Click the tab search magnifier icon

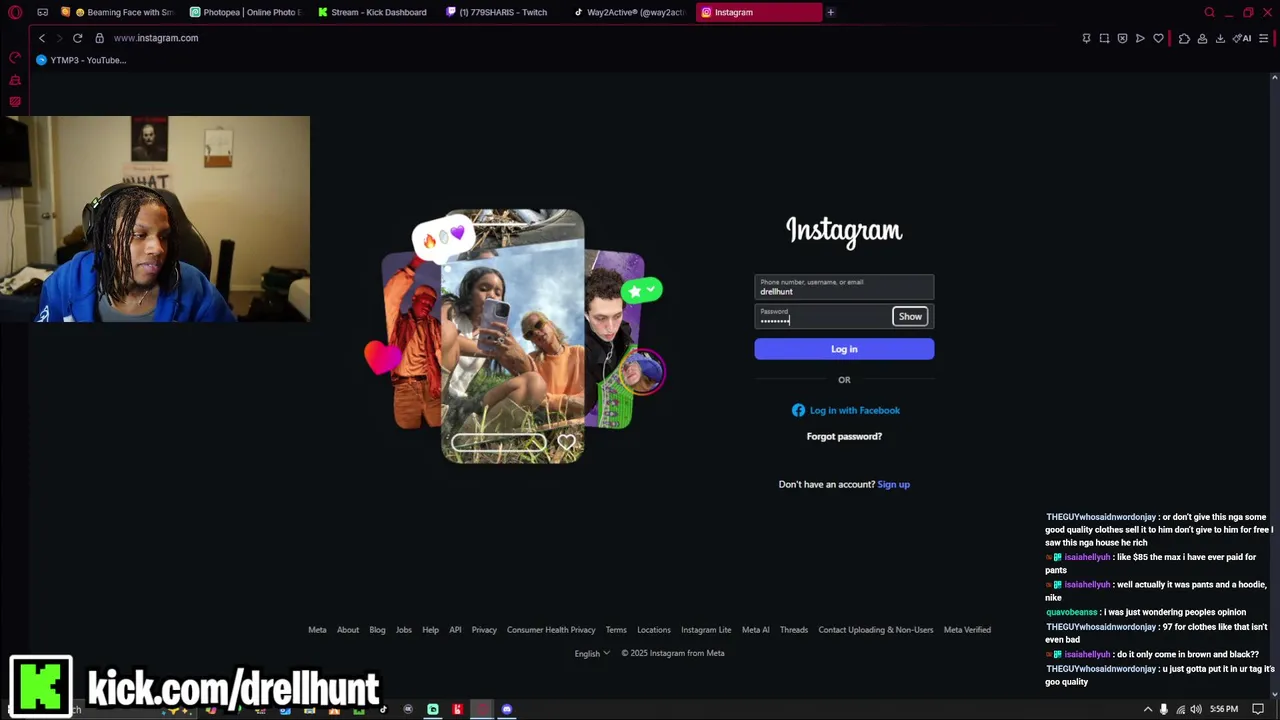coord(1209,12)
